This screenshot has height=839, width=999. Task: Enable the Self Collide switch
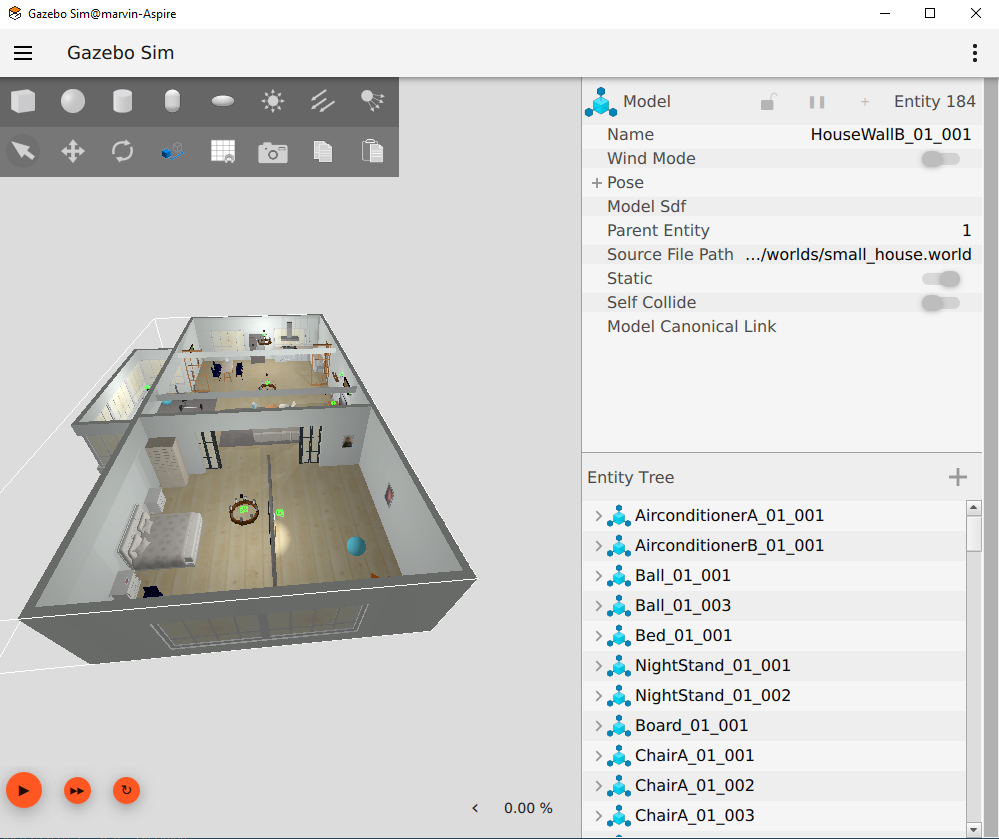pyautogui.click(x=940, y=303)
